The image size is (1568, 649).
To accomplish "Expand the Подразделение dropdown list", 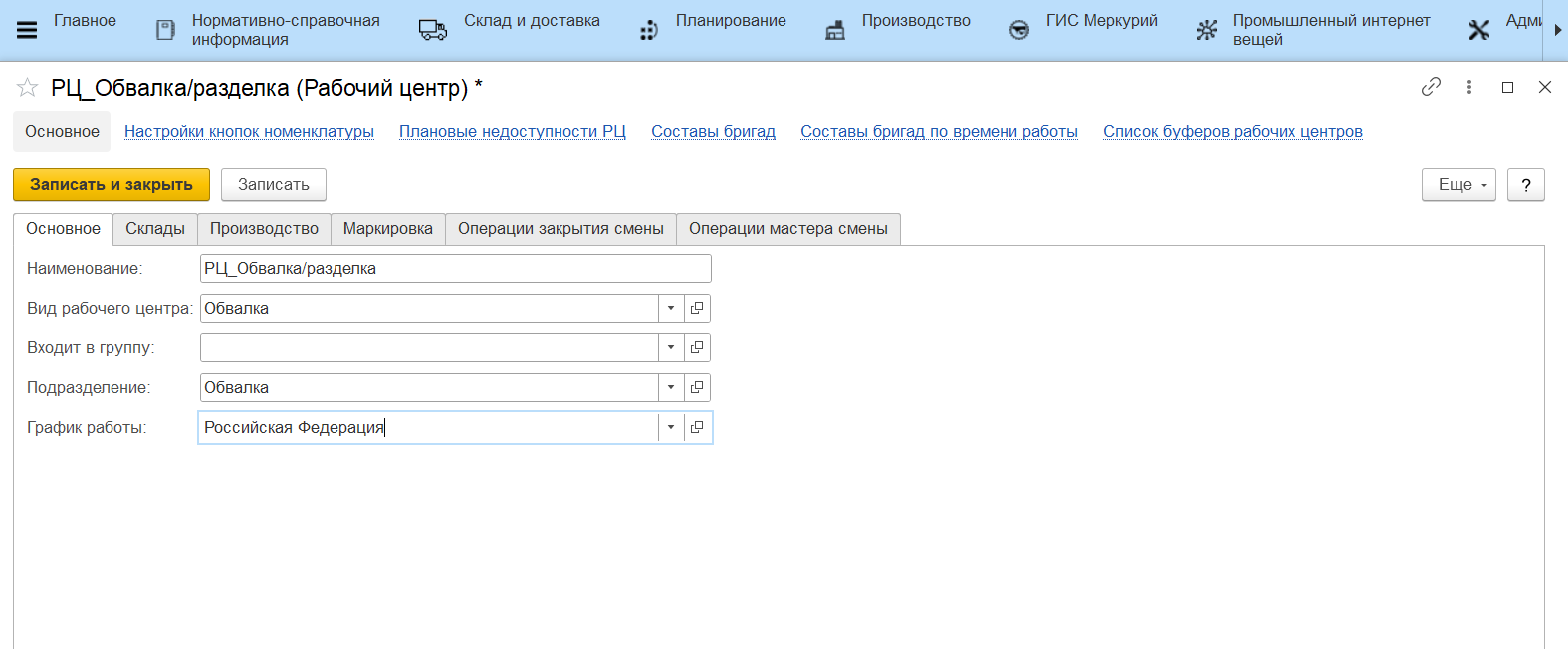I will pyautogui.click(x=671, y=387).
